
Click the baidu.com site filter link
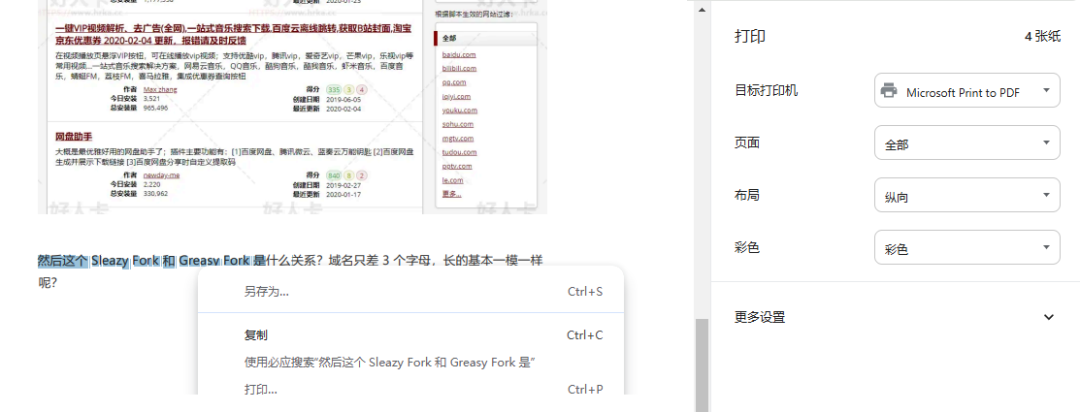459,54
